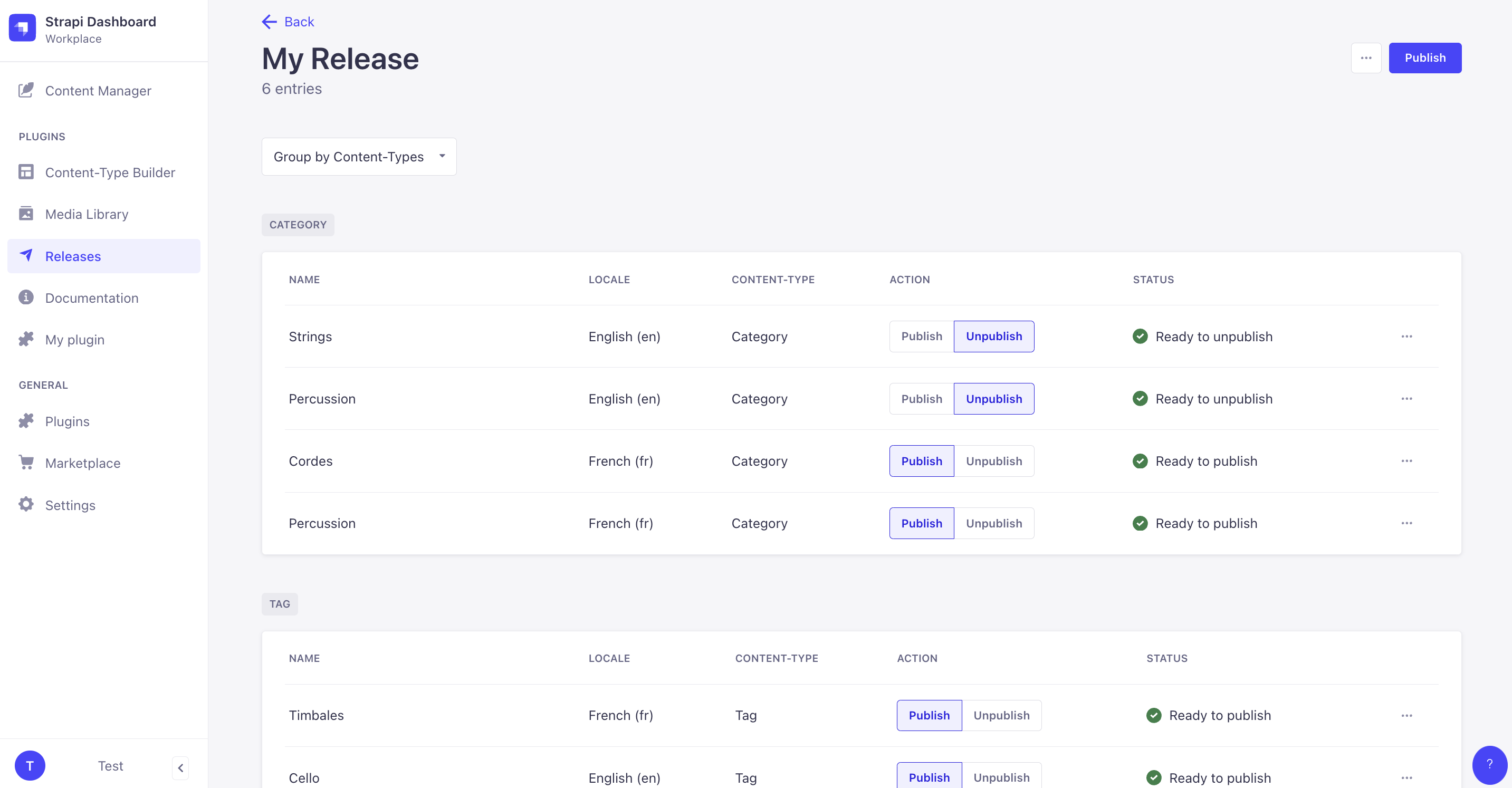Open Settings gear in sidebar

click(x=26, y=505)
